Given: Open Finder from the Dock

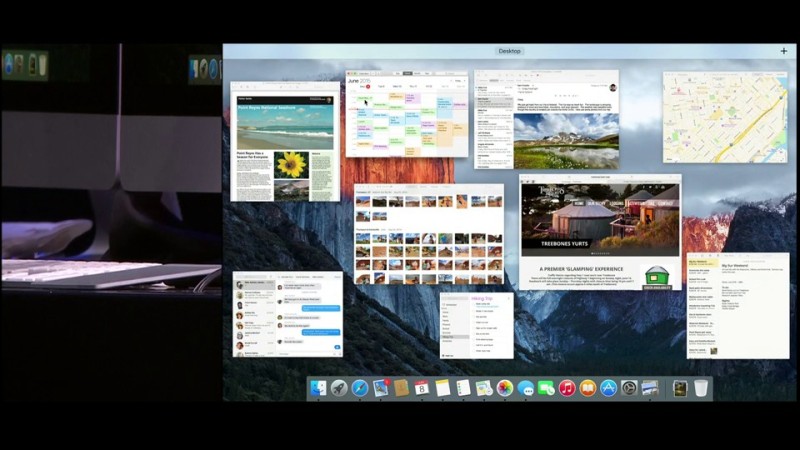Looking at the screenshot, I should pyautogui.click(x=318, y=388).
